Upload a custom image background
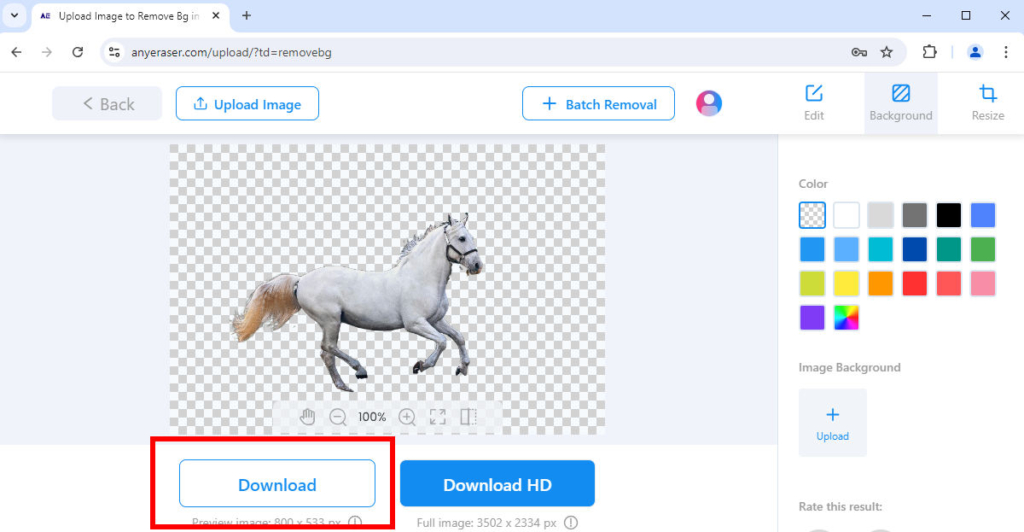 click(833, 422)
